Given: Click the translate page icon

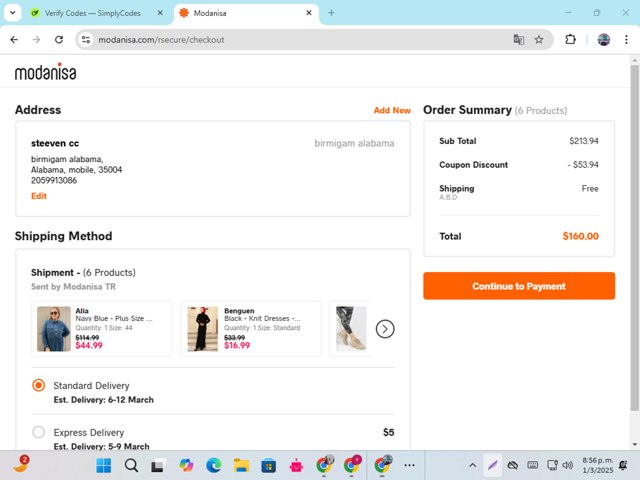Looking at the screenshot, I should click(519, 40).
